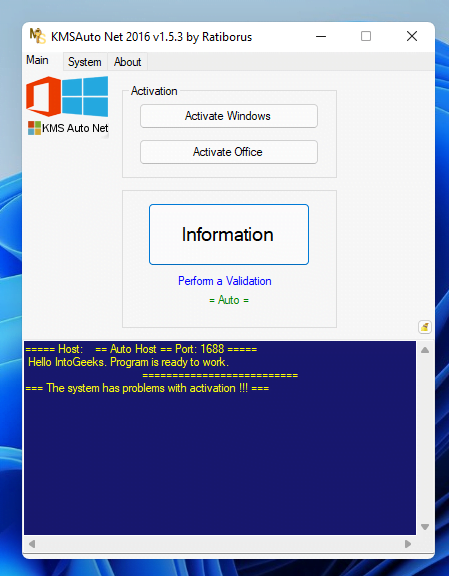Click the horizontal scroll right arrow
The width and height of the screenshot is (449, 576).
[x=408, y=544]
